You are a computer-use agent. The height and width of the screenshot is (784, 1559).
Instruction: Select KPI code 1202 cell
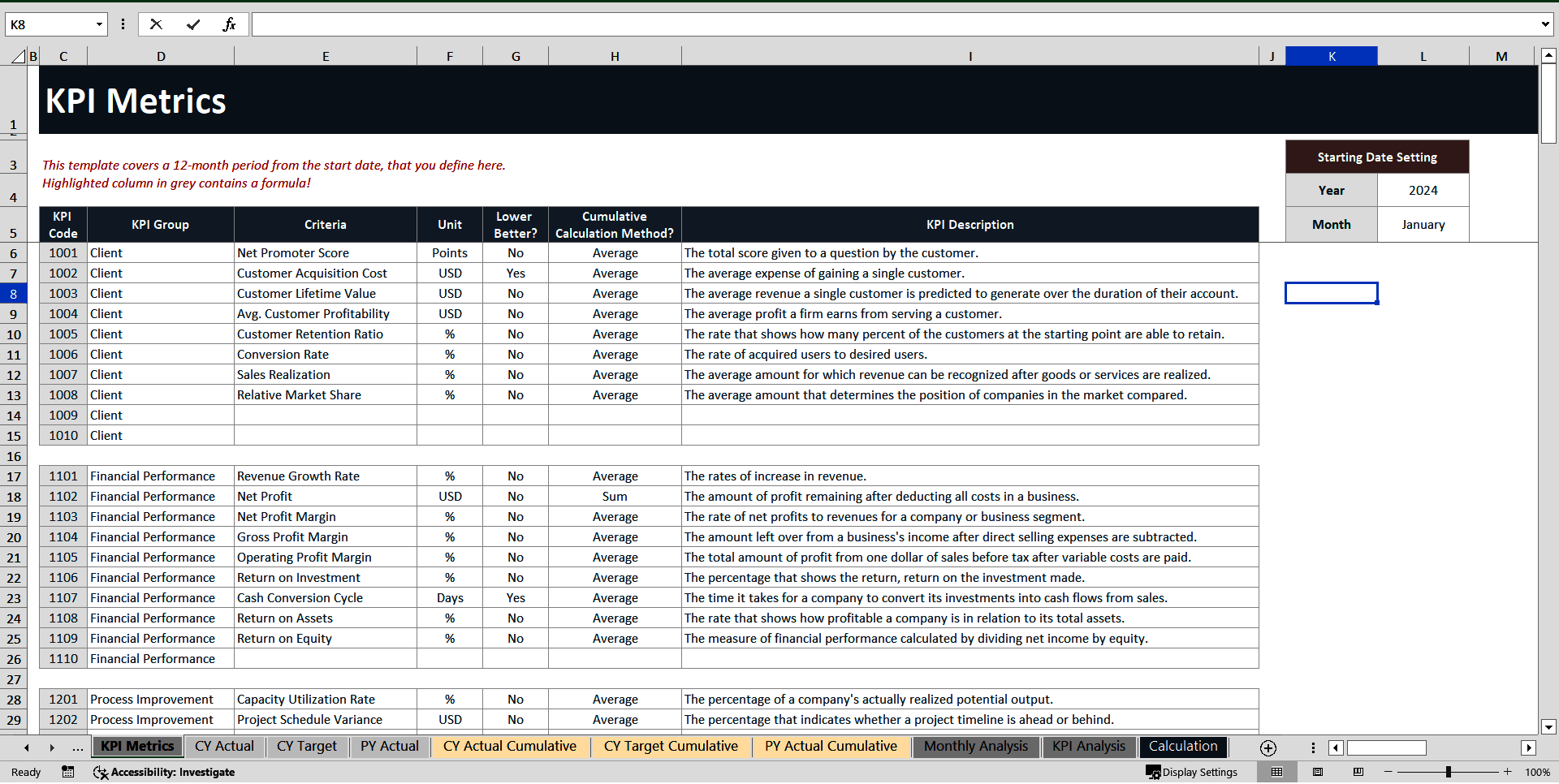pyautogui.click(x=63, y=720)
